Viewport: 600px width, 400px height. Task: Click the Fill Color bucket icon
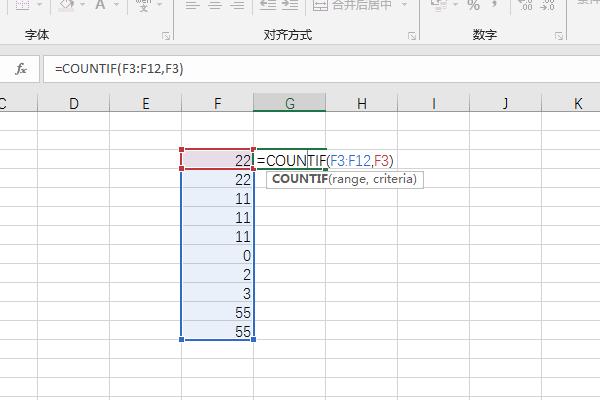[x=66, y=5]
